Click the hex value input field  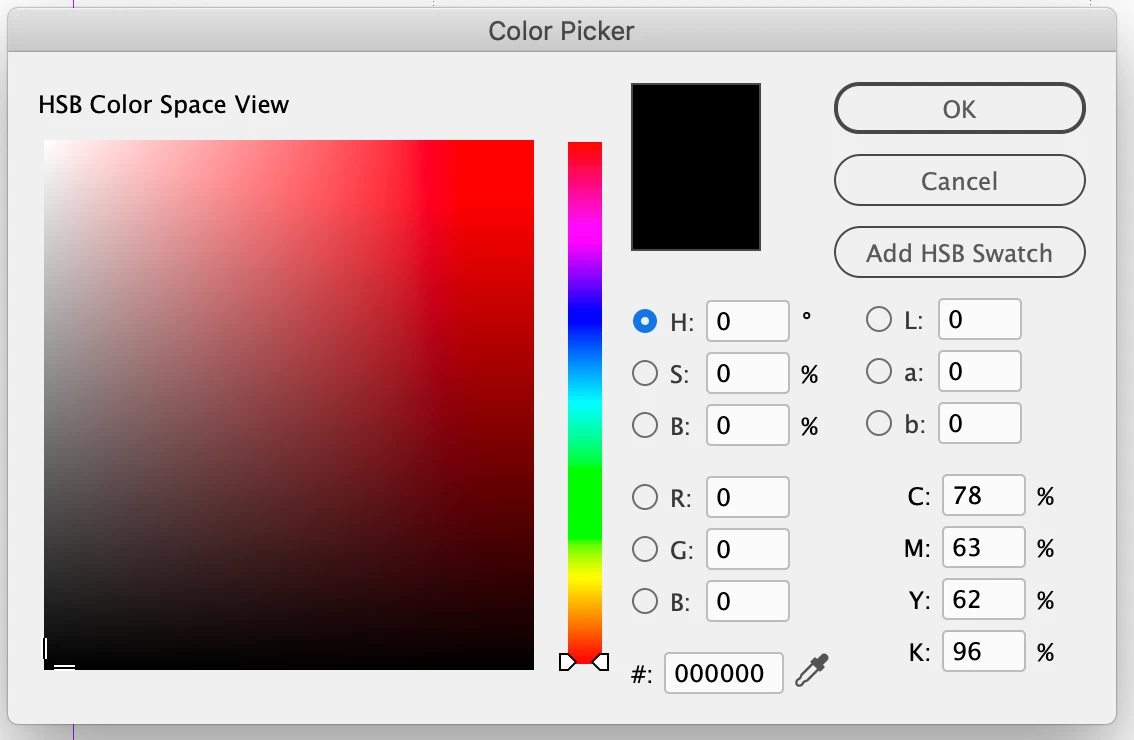click(x=723, y=673)
